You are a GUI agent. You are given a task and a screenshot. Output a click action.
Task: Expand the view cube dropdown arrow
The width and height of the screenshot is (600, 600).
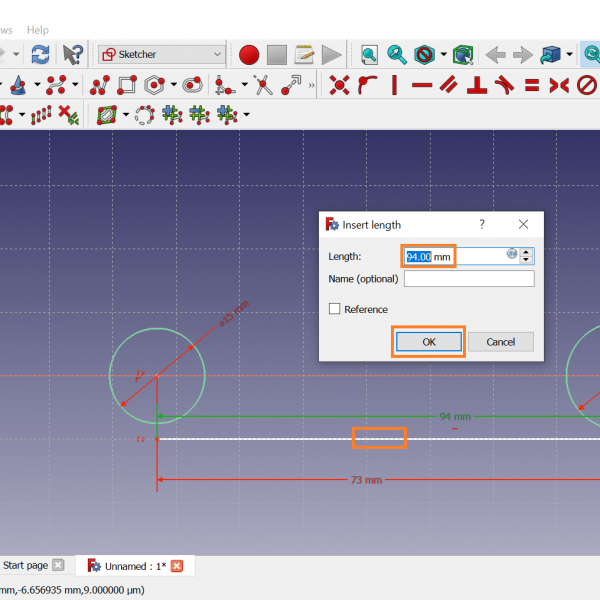pos(569,54)
